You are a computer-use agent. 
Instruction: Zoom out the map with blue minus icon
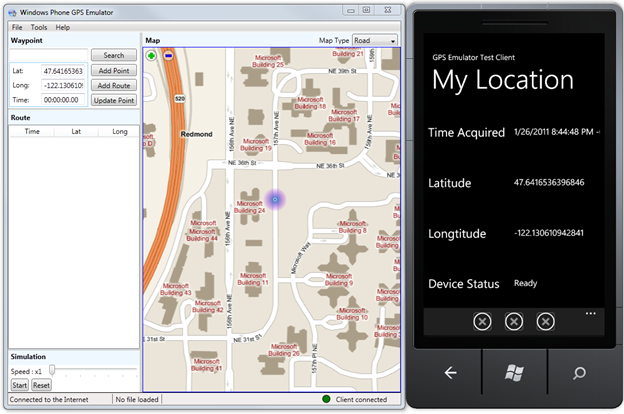click(168, 56)
